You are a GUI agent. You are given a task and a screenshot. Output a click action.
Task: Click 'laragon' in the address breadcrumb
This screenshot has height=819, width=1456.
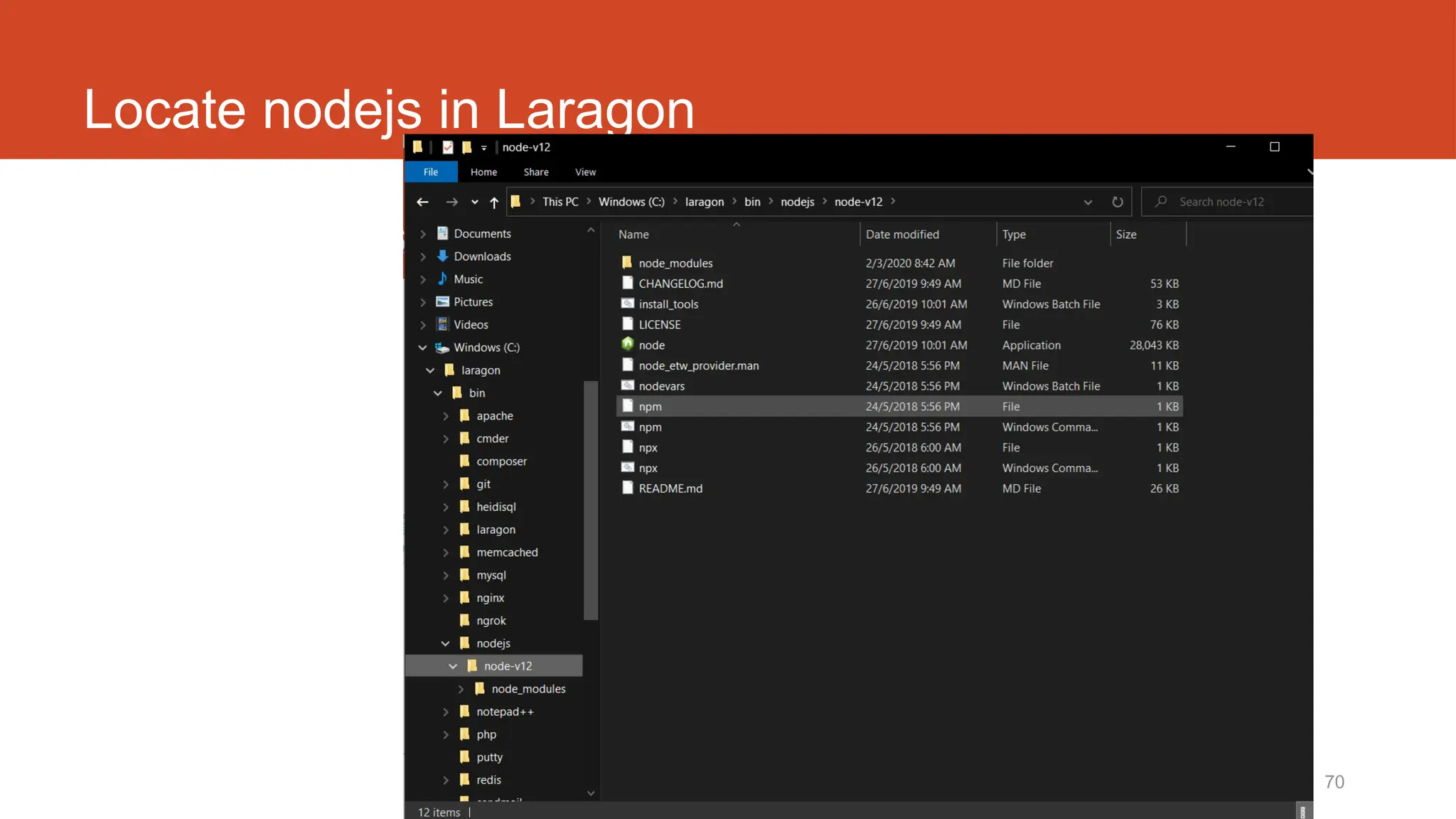click(x=705, y=202)
